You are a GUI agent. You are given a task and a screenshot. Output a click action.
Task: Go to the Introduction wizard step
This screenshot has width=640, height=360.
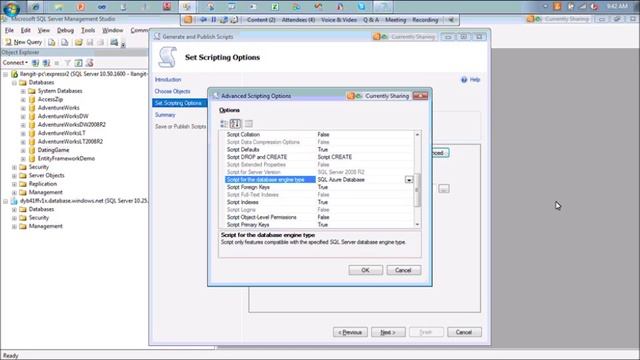[168, 80]
